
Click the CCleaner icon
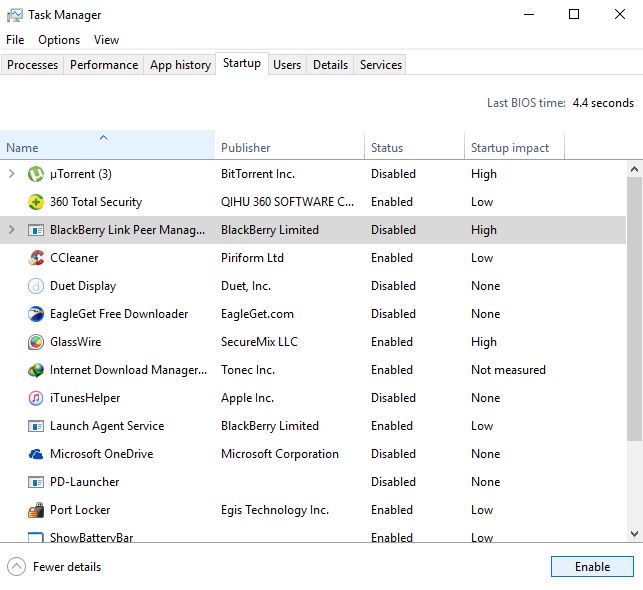pyautogui.click(x=36, y=258)
